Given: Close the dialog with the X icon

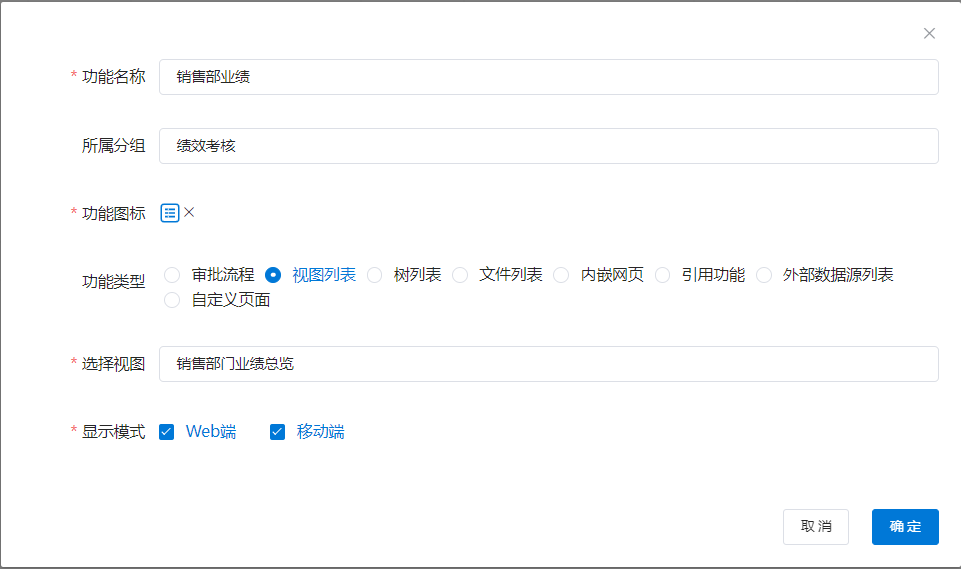Looking at the screenshot, I should coord(929,33).
